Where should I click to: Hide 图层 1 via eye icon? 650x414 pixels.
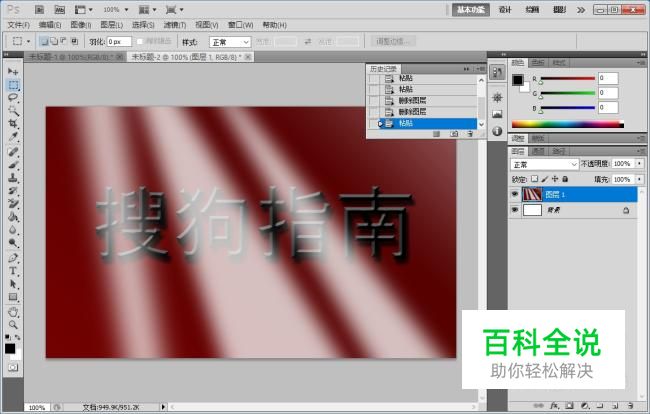click(515, 194)
